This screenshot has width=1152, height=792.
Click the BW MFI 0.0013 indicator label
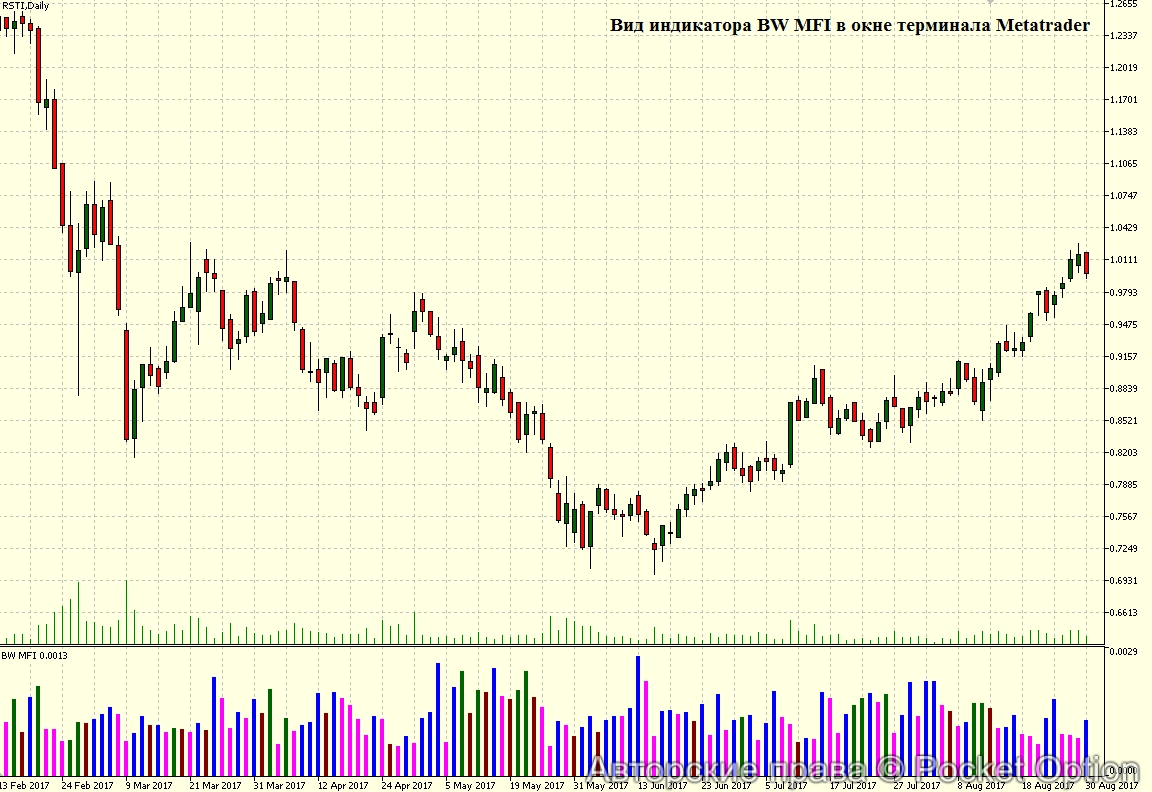coord(35,656)
